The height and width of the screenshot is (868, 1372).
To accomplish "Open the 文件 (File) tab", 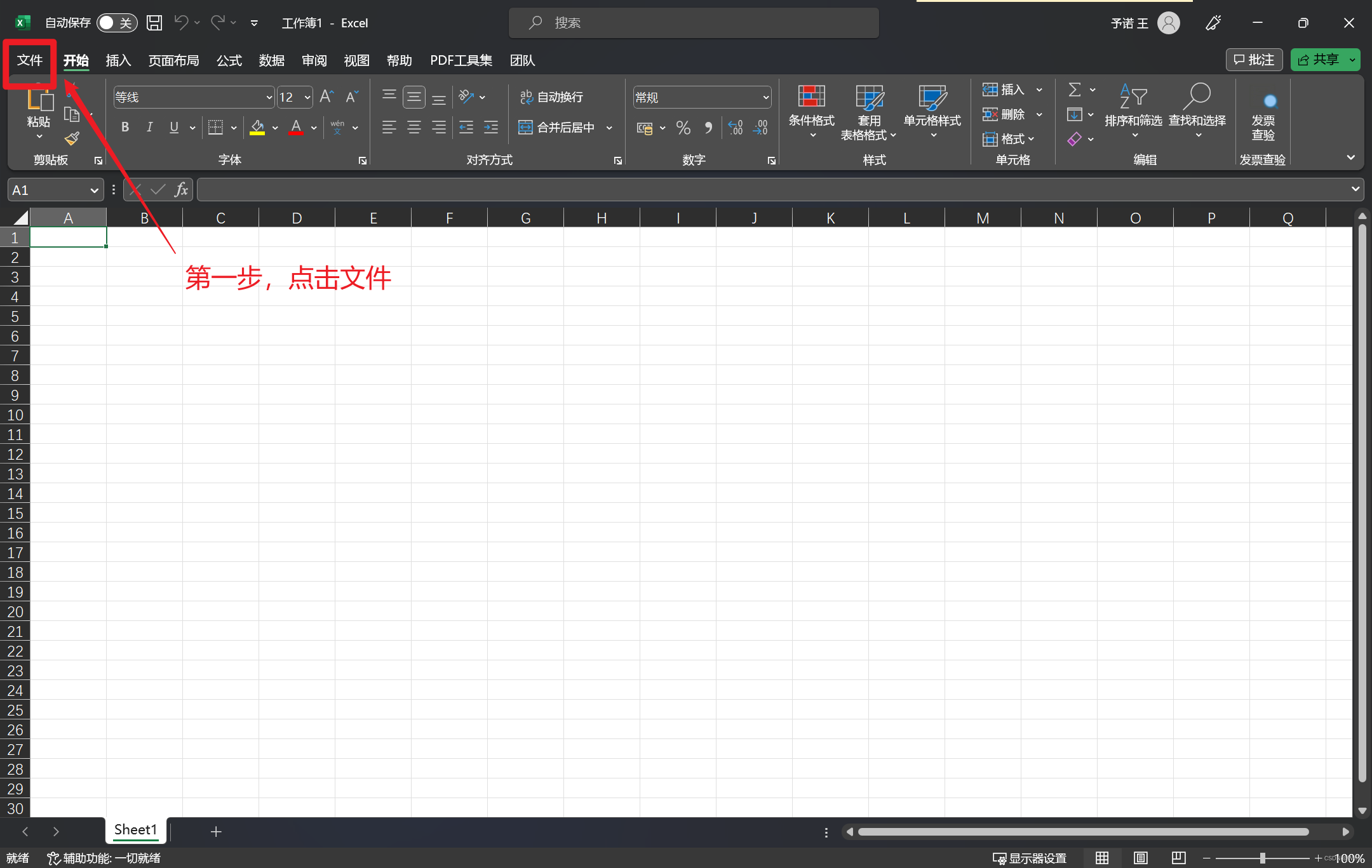I will [x=30, y=60].
